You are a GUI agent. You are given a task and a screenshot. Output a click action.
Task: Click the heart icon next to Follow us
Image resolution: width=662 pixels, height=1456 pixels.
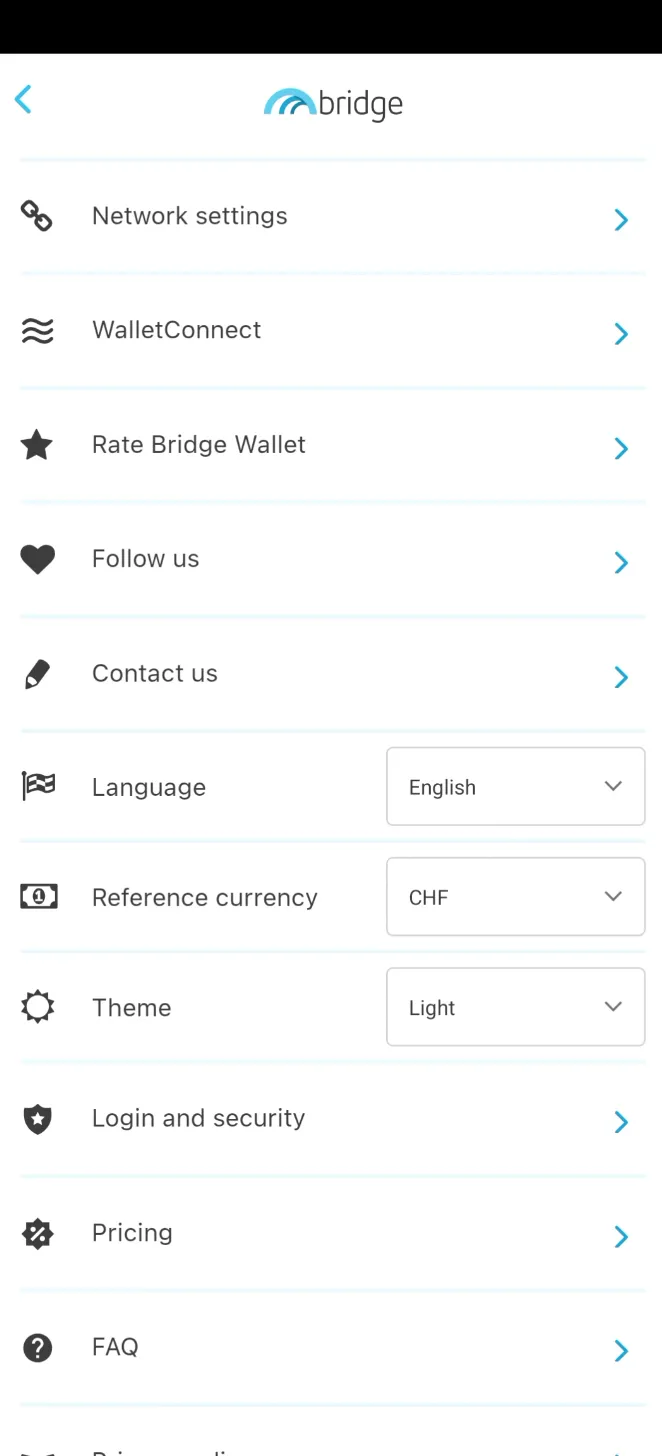point(37,559)
